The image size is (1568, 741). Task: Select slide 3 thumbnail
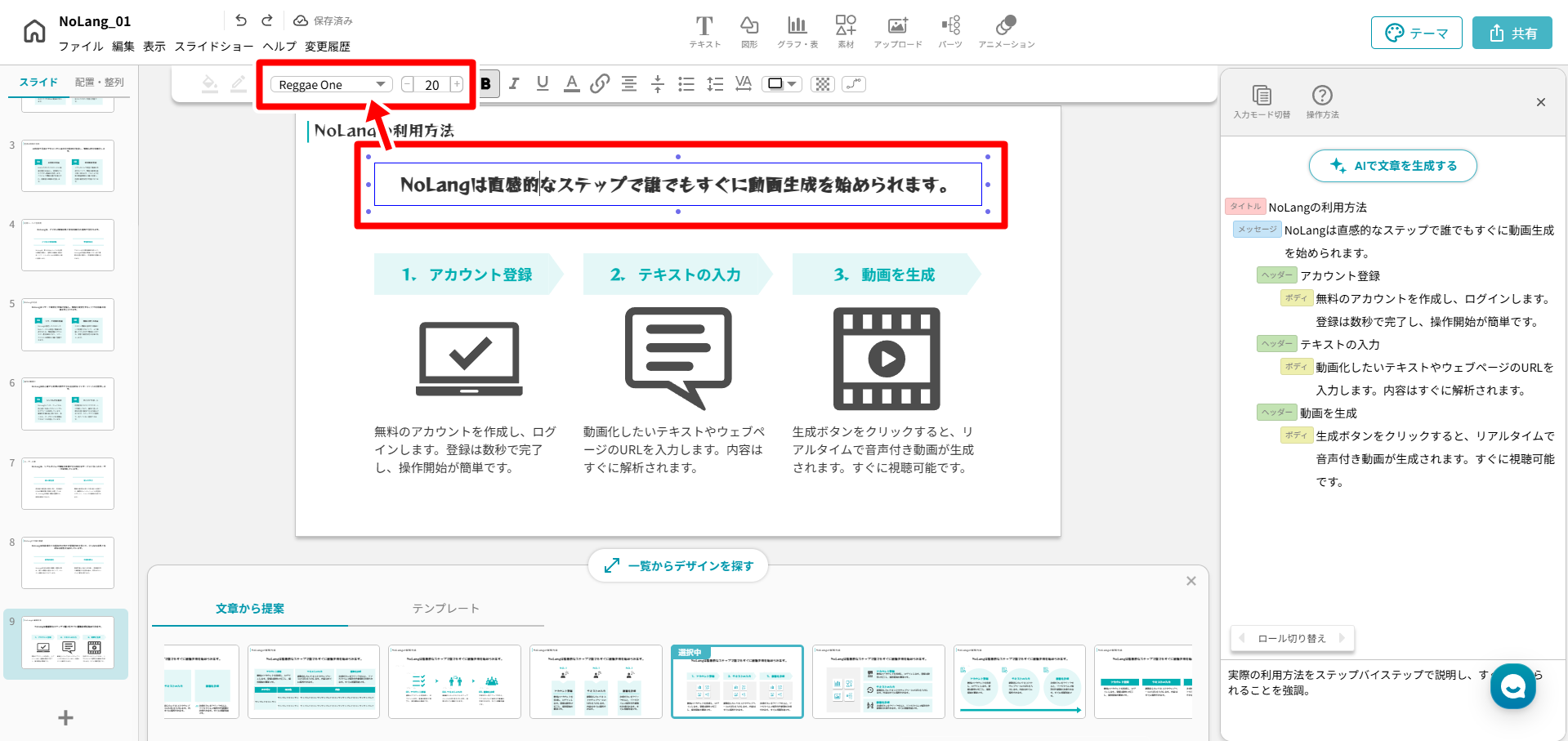68,166
